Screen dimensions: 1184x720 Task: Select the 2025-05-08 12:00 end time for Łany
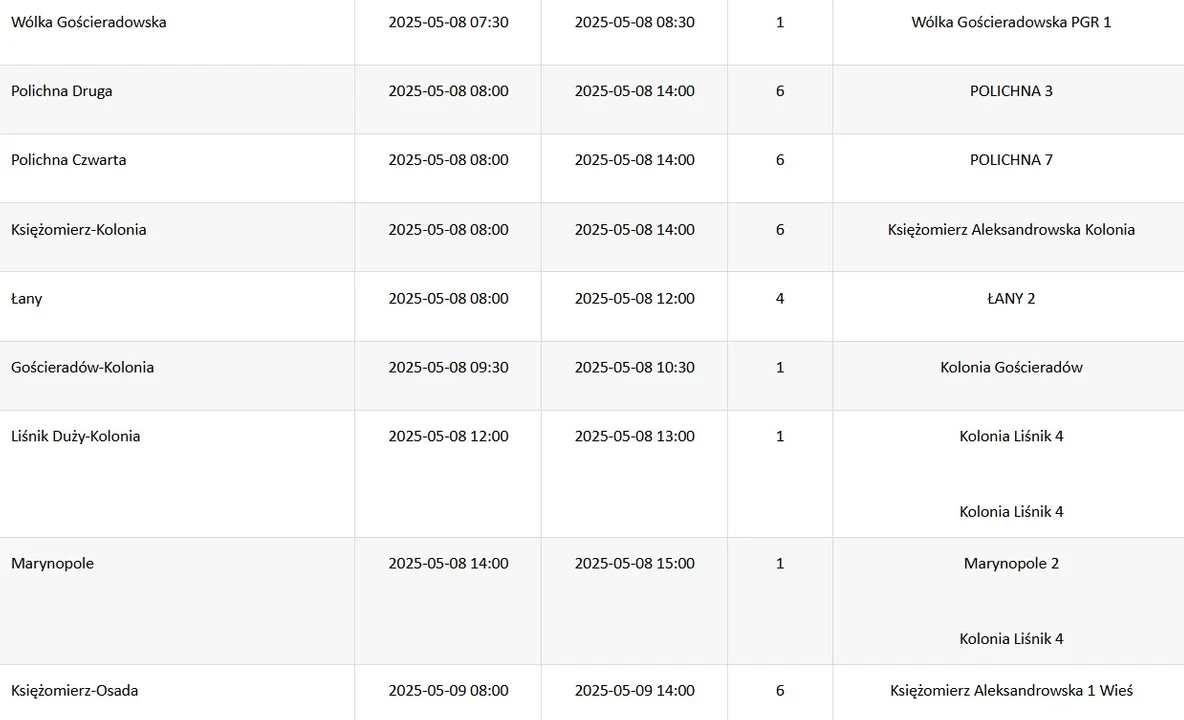[634, 299]
